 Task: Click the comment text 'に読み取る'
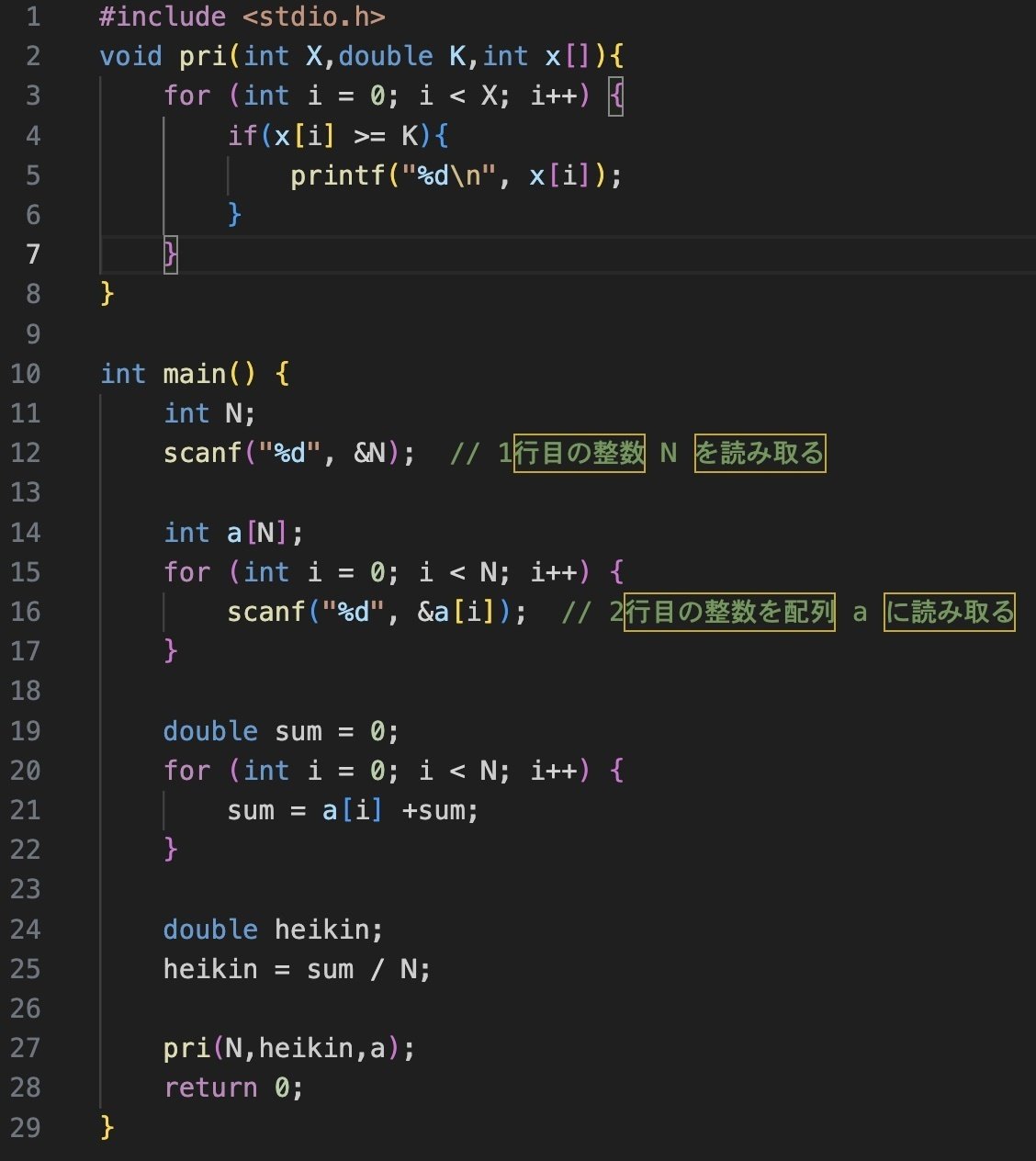[x=951, y=612]
